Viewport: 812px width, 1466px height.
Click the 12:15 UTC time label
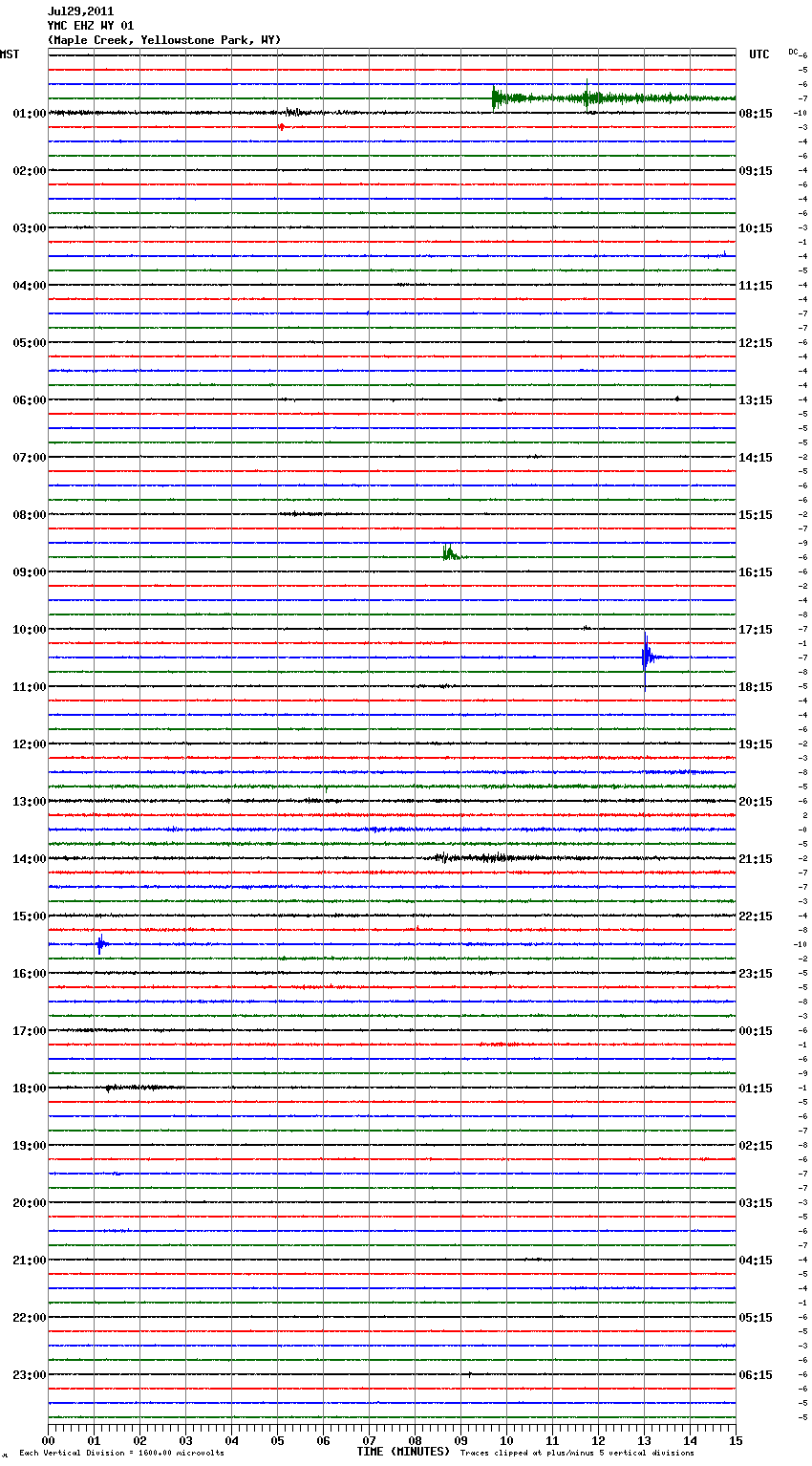coord(756,343)
